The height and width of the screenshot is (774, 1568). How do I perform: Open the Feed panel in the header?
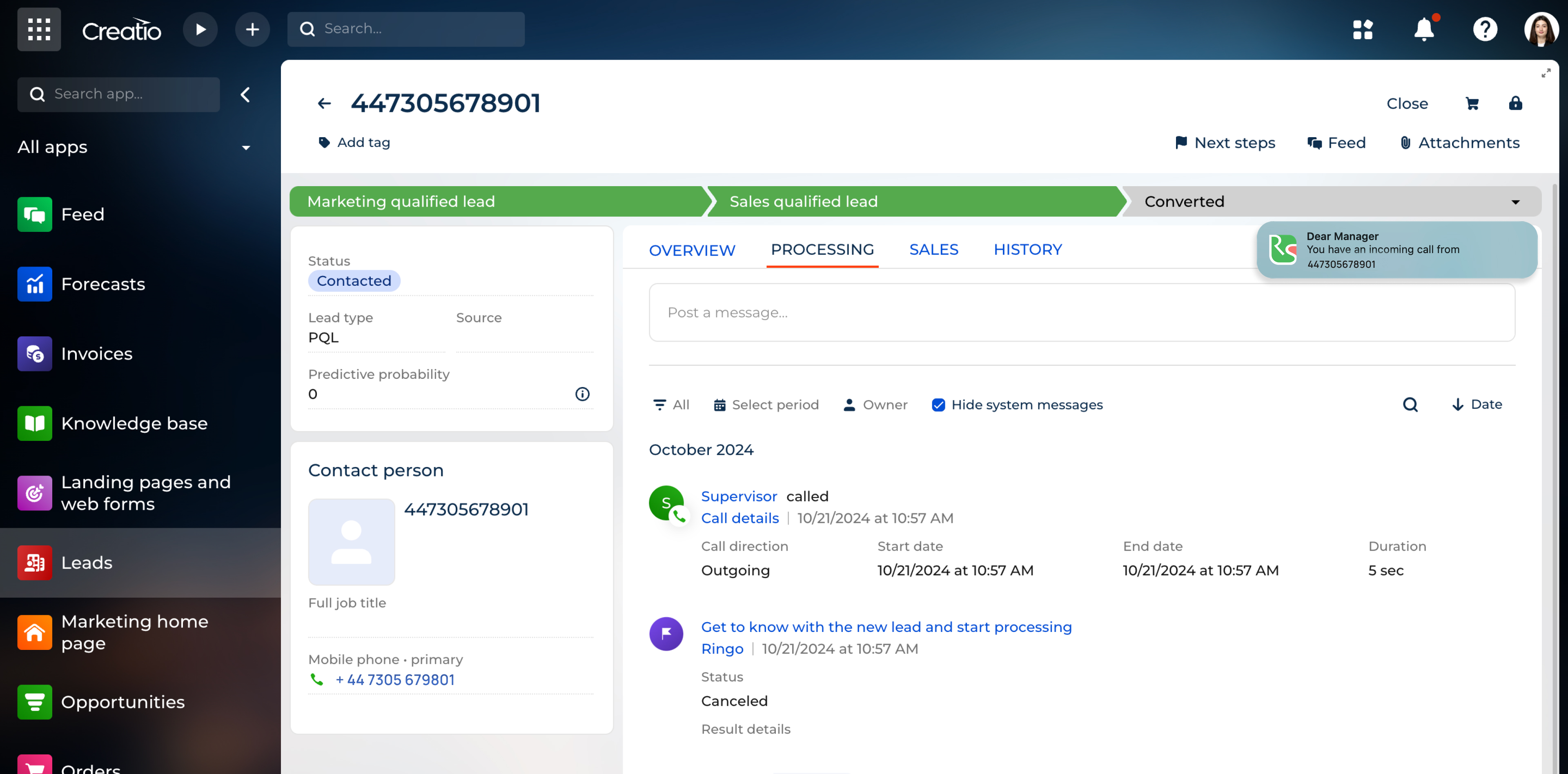click(1337, 142)
